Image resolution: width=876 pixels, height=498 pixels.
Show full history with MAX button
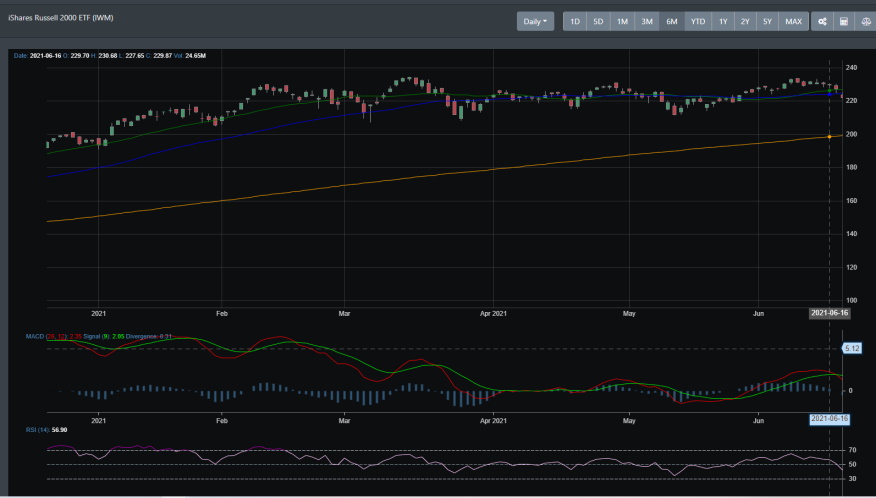pyautogui.click(x=793, y=21)
